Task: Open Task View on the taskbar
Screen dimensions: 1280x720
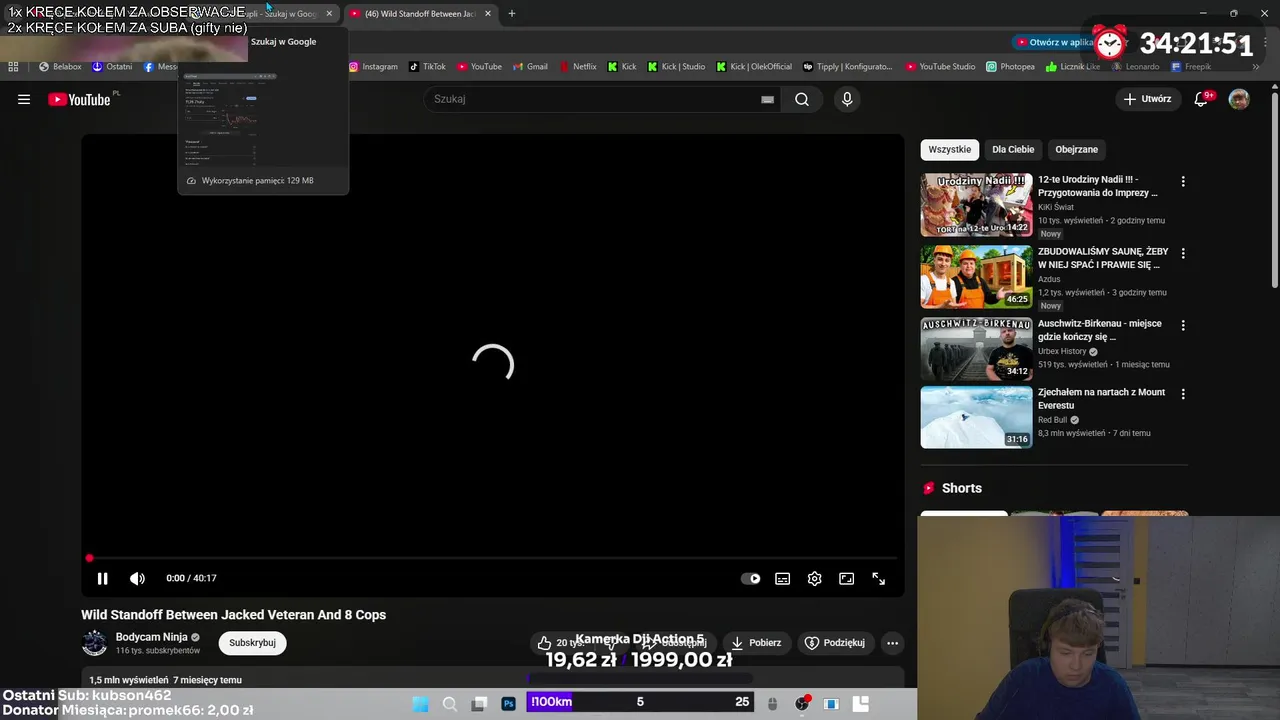Action: pyautogui.click(x=479, y=704)
